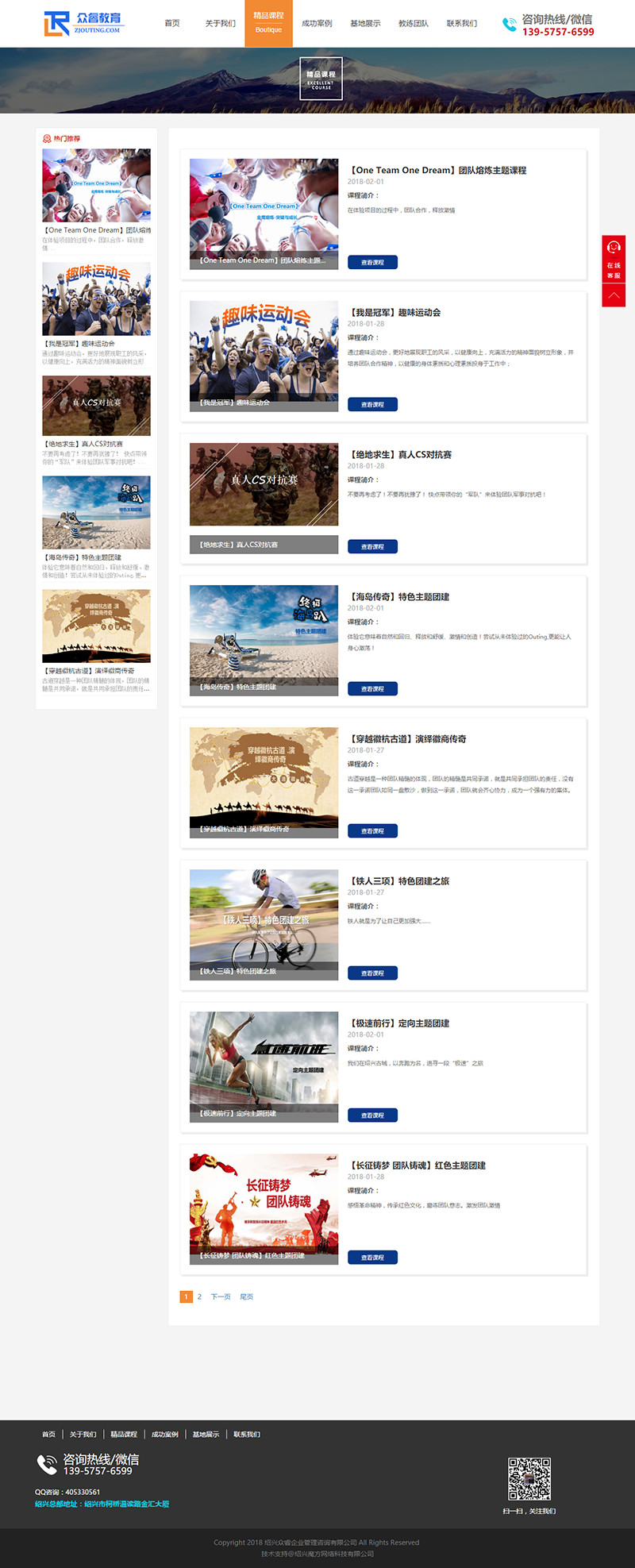The height and width of the screenshot is (1568, 635).
Task: Click 成功案例 in the footer links
Action: pos(165,1434)
